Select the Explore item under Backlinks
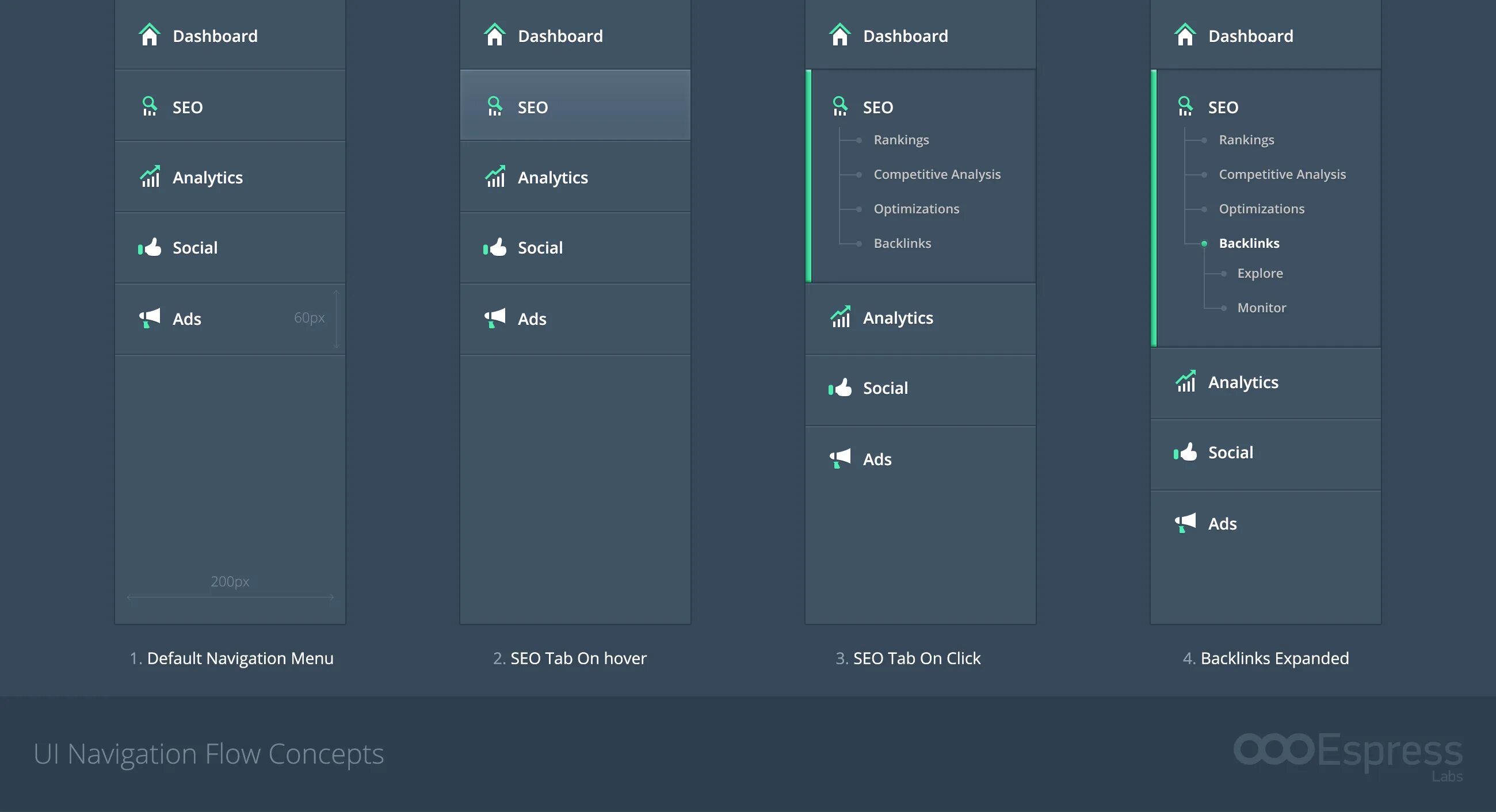1496x812 pixels. point(1260,273)
